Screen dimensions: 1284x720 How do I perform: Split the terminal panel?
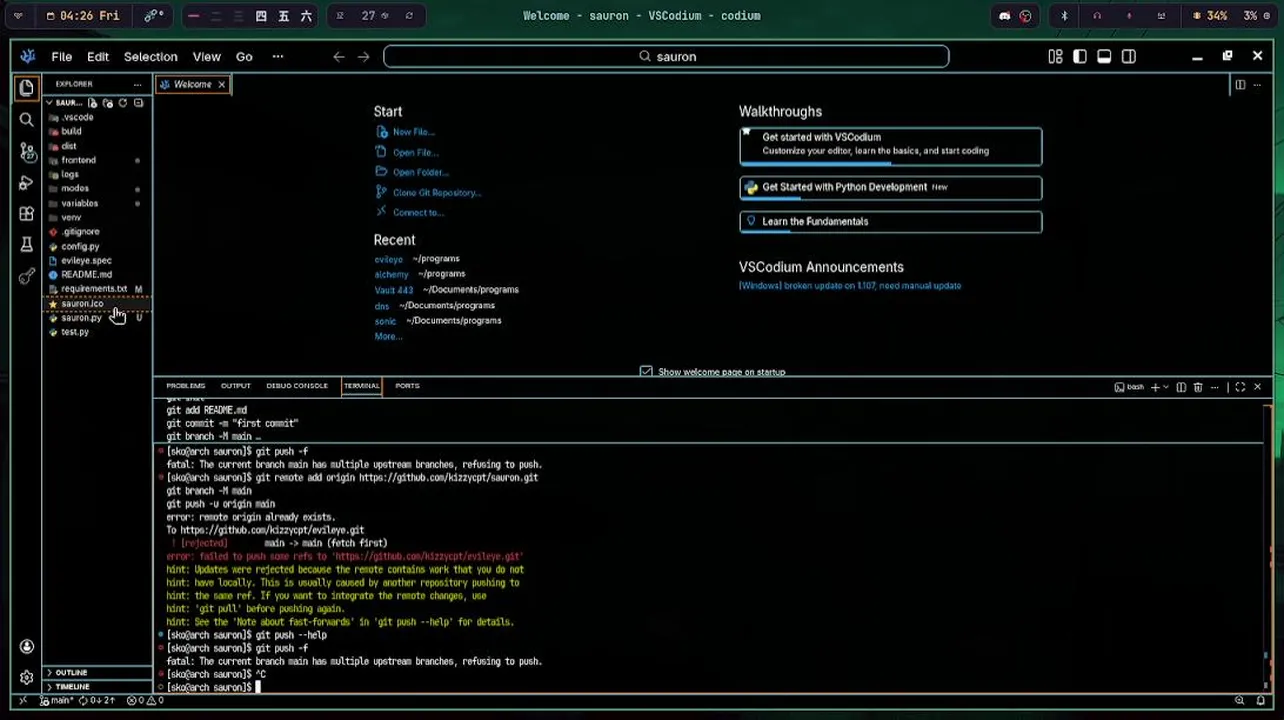click(1181, 387)
